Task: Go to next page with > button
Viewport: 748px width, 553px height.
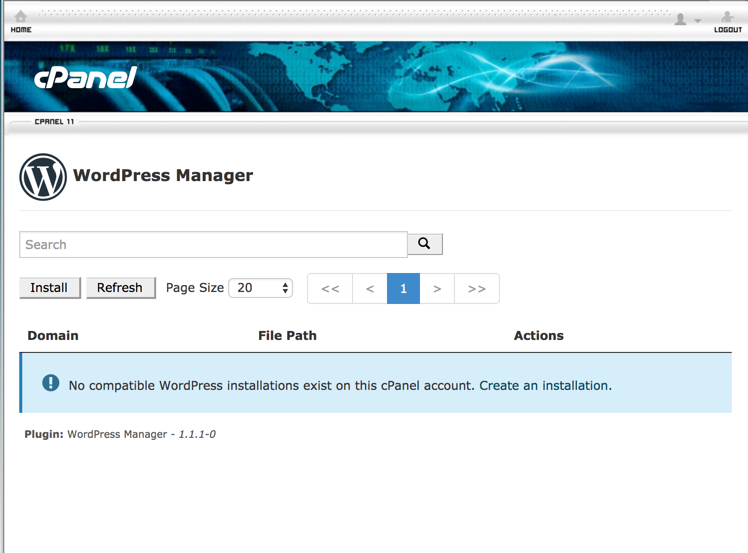Action: (437, 289)
